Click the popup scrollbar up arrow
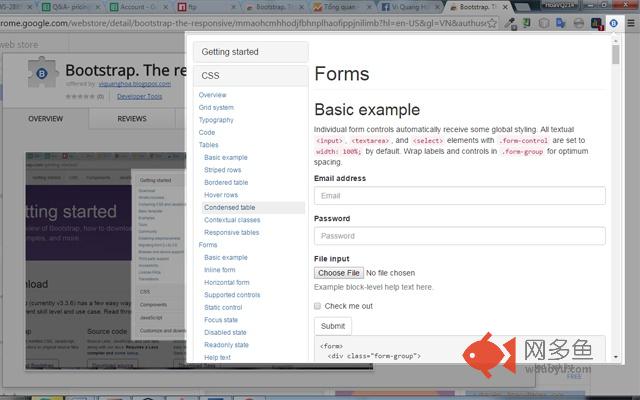 [x=616, y=40]
